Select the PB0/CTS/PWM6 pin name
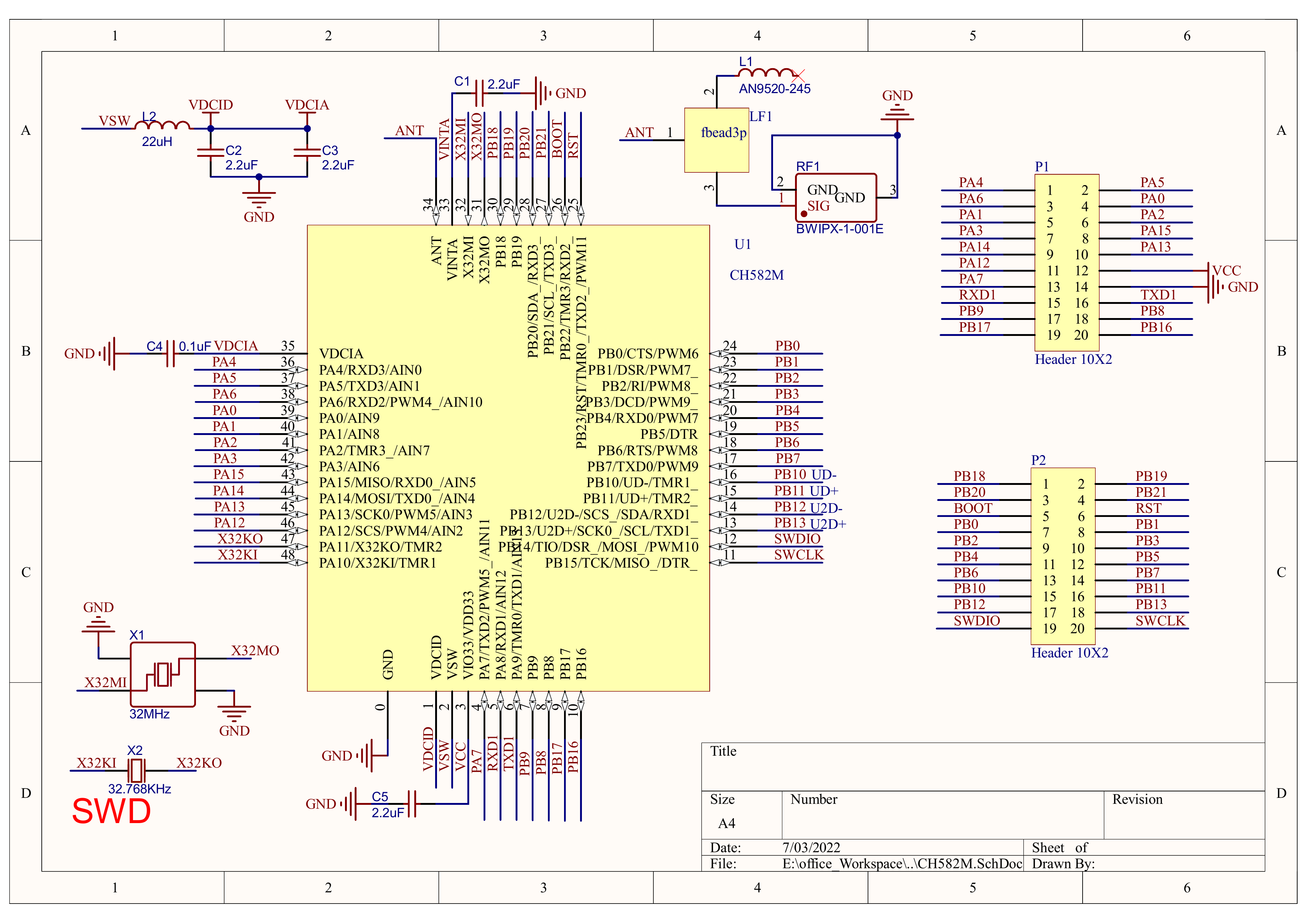Screen dimensions: 1308x924 [x=647, y=354]
